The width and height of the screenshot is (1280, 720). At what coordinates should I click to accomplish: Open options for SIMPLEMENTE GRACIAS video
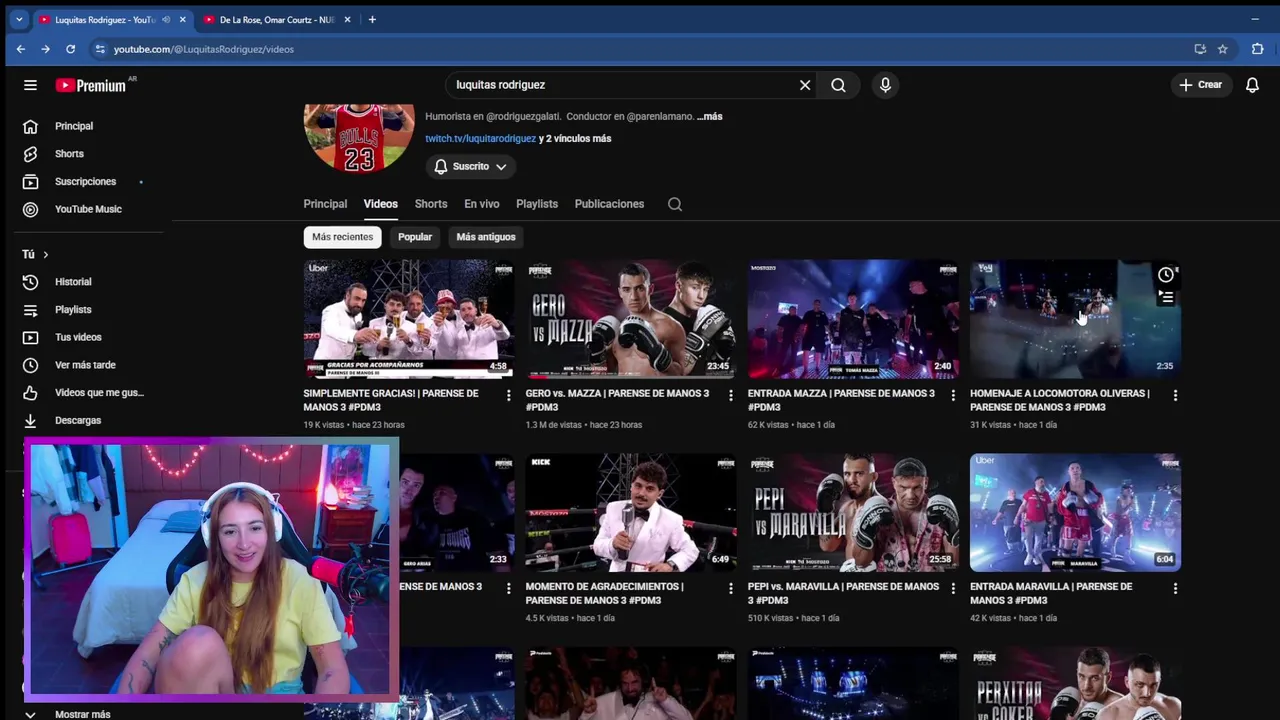pos(508,396)
